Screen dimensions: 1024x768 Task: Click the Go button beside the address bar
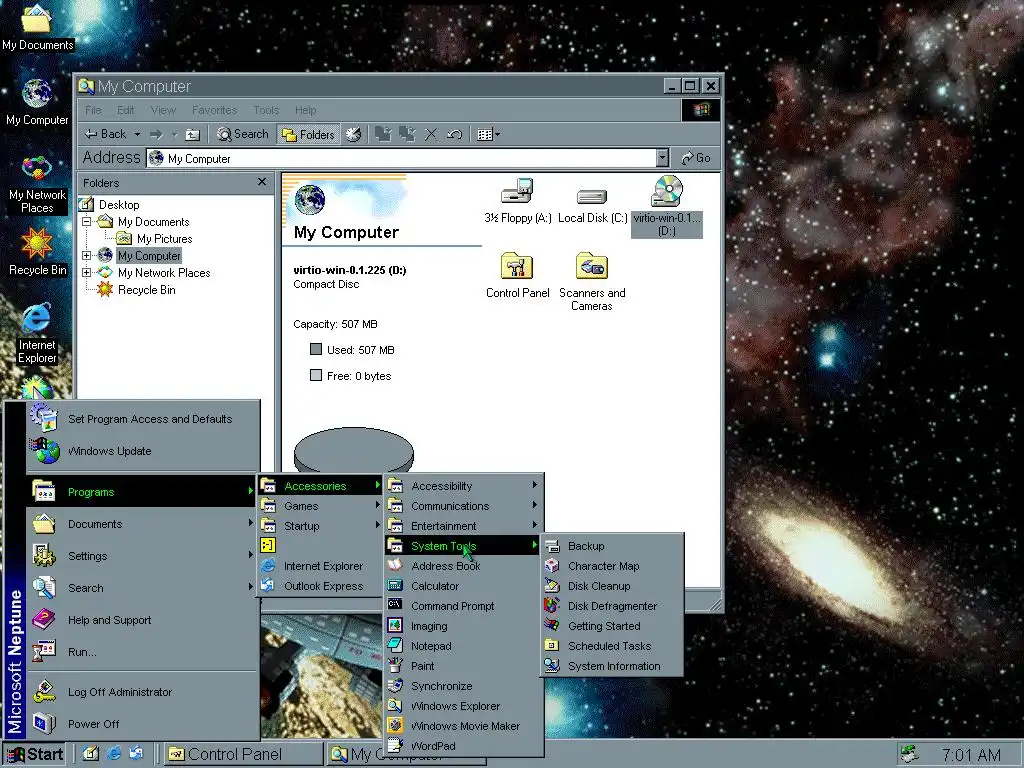click(x=696, y=158)
